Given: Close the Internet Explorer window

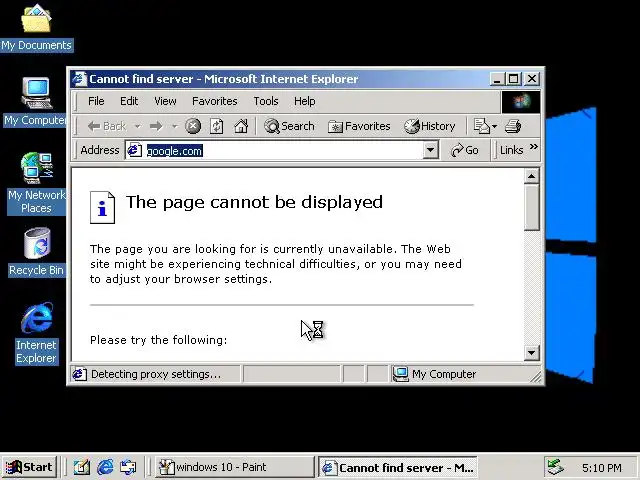Looking at the screenshot, I should click(531, 79).
